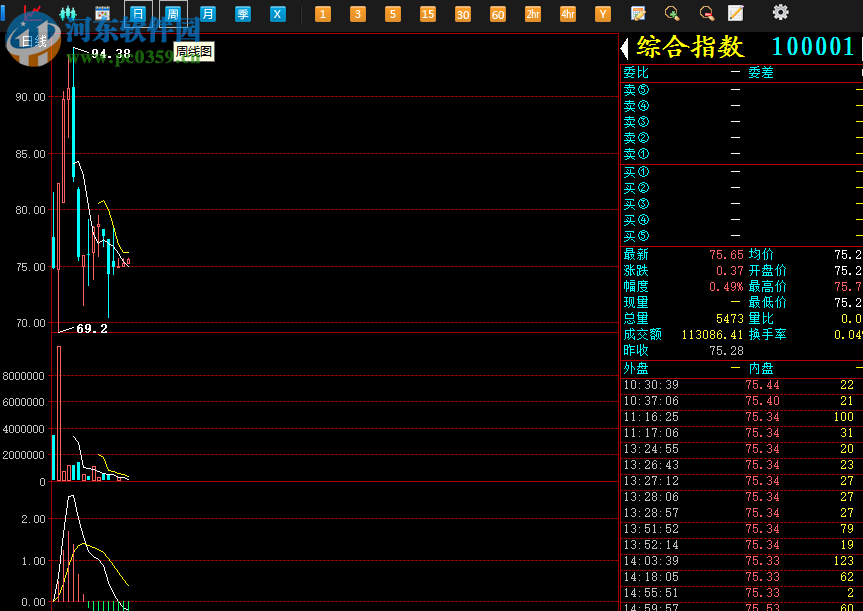This screenshot has height=611, width=863.
Task: Toggle the 60-minute period button
Action: tap(497, 14)
